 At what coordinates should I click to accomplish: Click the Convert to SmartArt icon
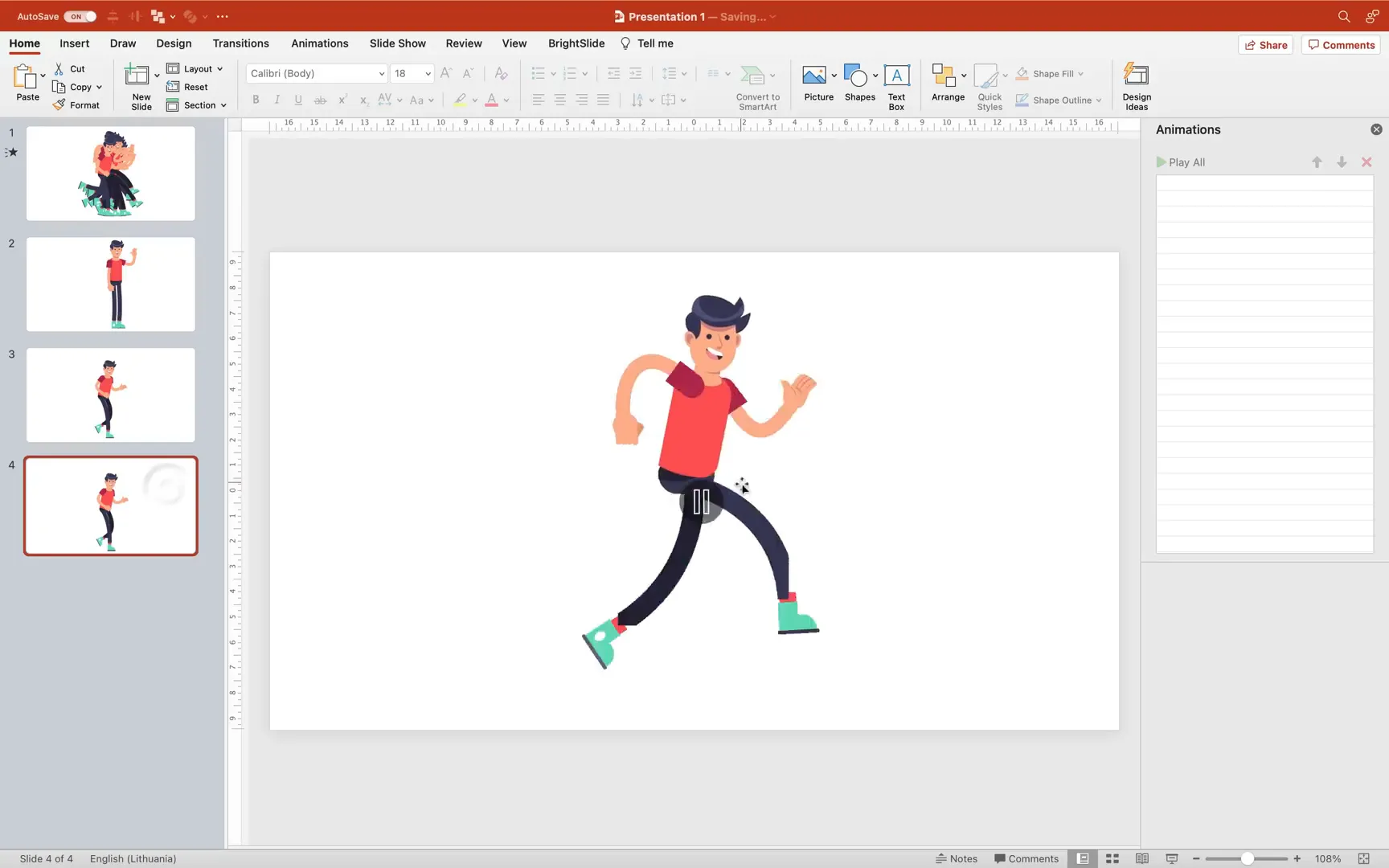pos(752,76)
